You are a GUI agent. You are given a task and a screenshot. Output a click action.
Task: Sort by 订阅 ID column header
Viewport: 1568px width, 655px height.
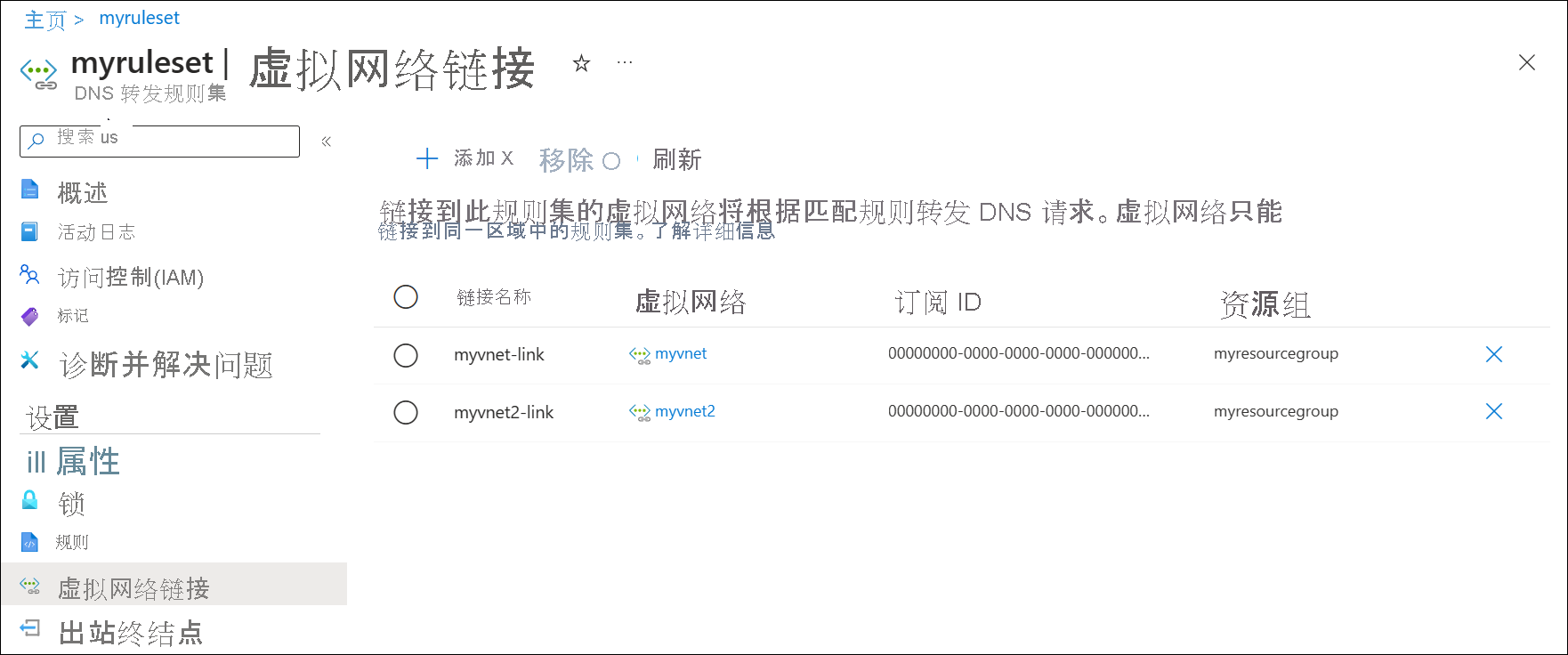click(938, 303)
